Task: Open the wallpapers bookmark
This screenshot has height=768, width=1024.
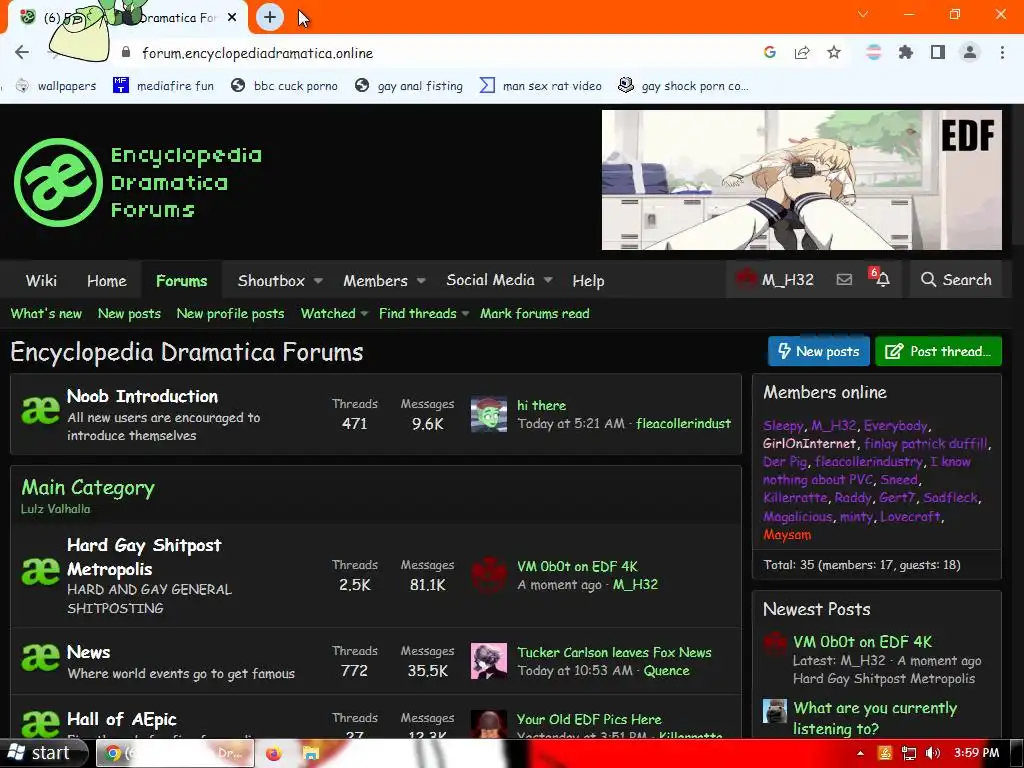Action: coord(56,86)
